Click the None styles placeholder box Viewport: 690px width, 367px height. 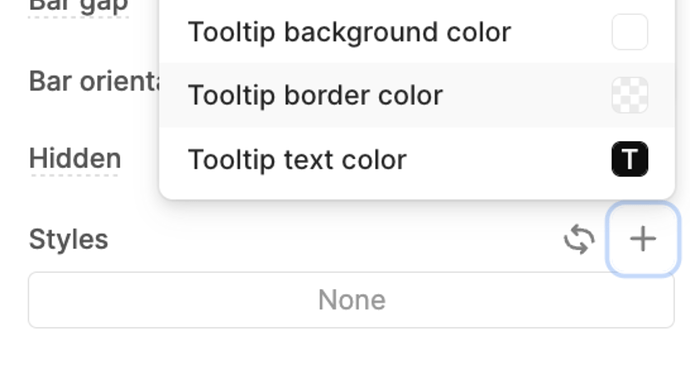(351, 300)
